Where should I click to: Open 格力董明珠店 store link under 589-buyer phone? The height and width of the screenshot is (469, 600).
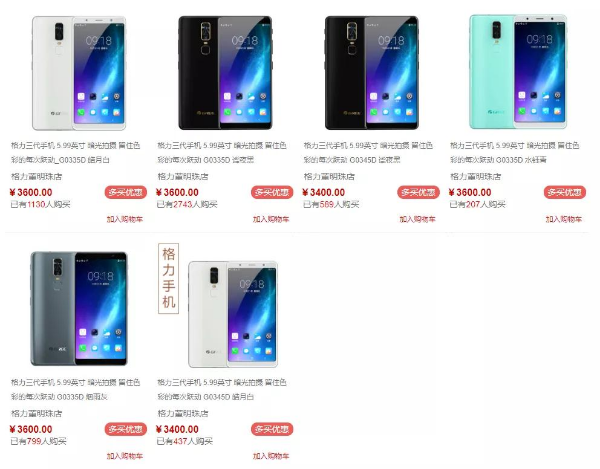point(329,177)
